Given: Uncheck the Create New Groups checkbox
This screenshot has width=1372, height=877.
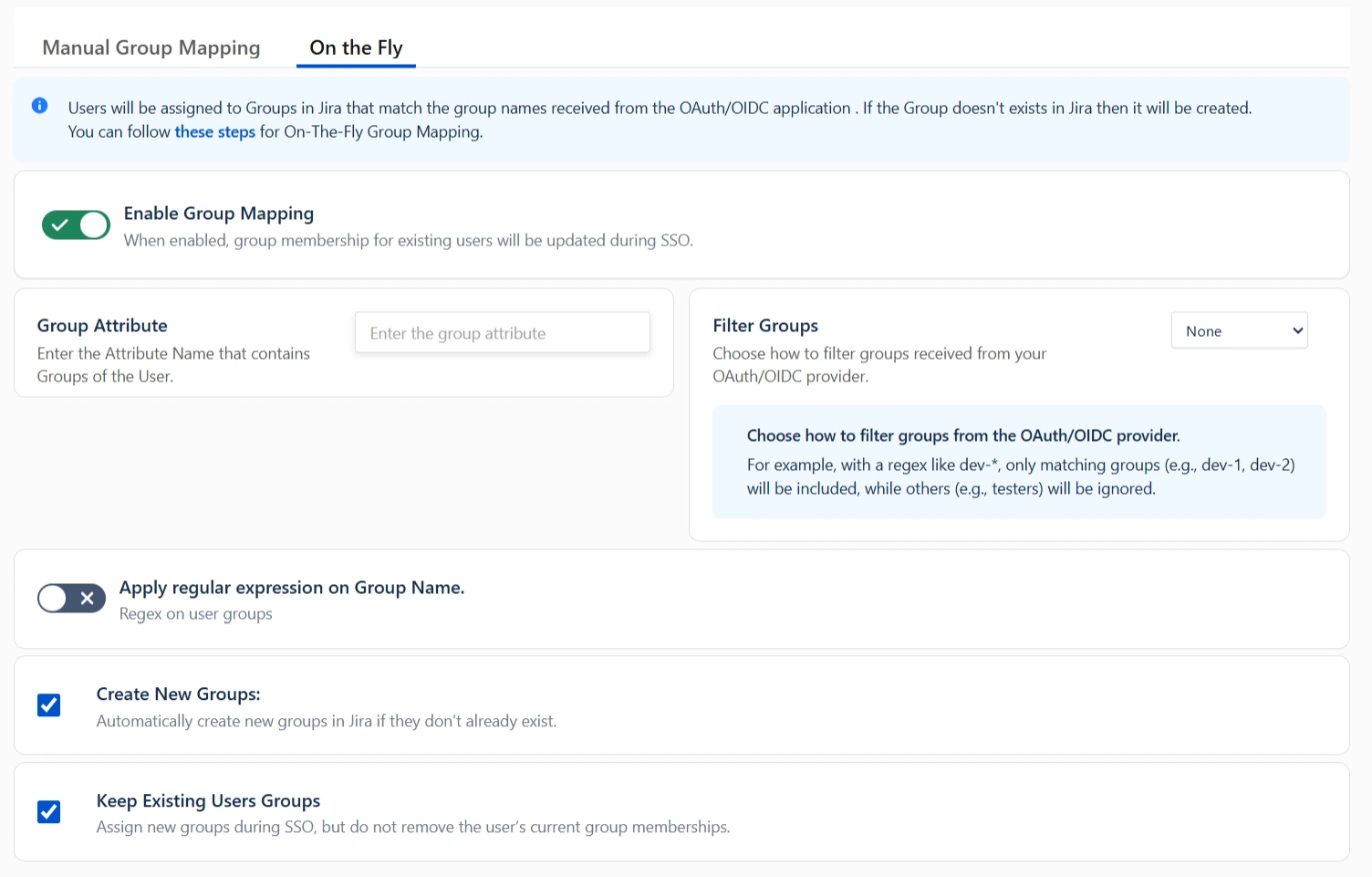Looking at the screenshot, I should pyautogui.click(x=49, y=705).
